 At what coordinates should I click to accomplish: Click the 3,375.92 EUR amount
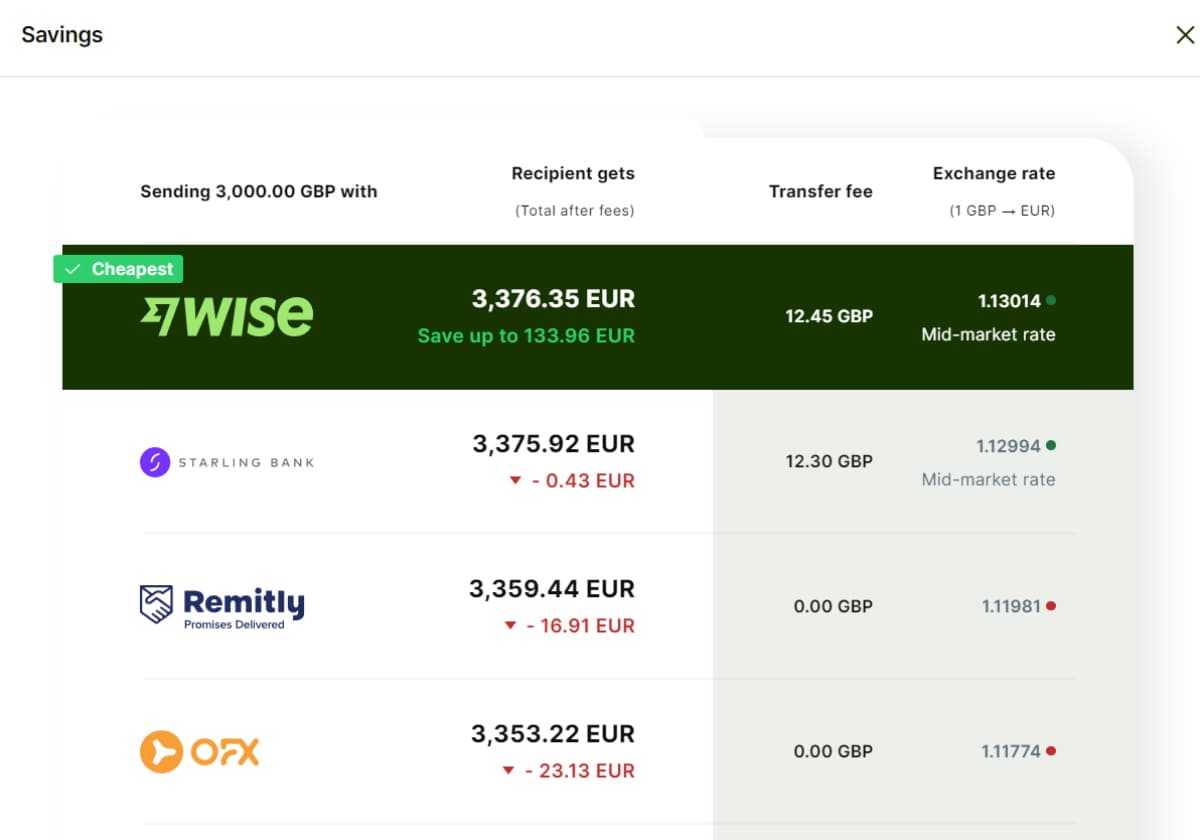click(553, 443)
